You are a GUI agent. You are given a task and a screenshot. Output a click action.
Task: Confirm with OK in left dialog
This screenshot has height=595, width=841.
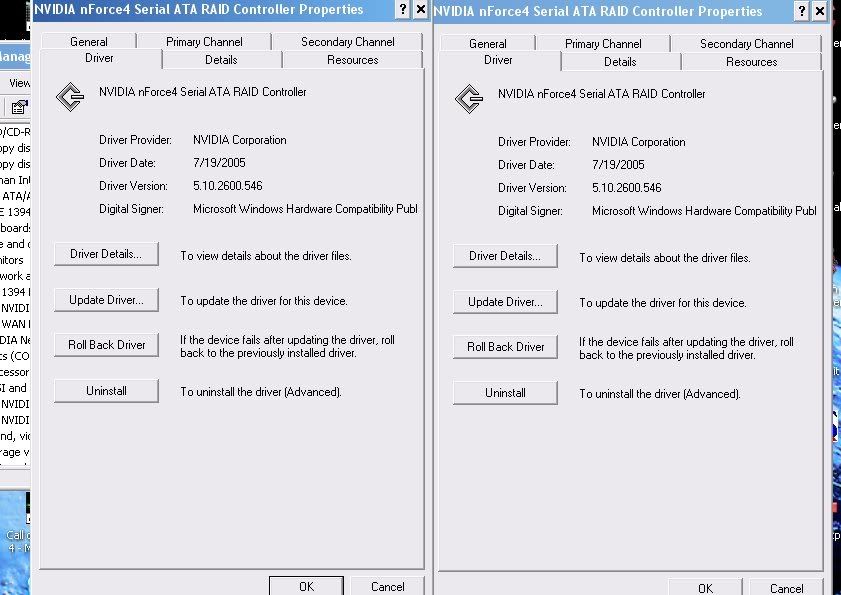(306, 586)
